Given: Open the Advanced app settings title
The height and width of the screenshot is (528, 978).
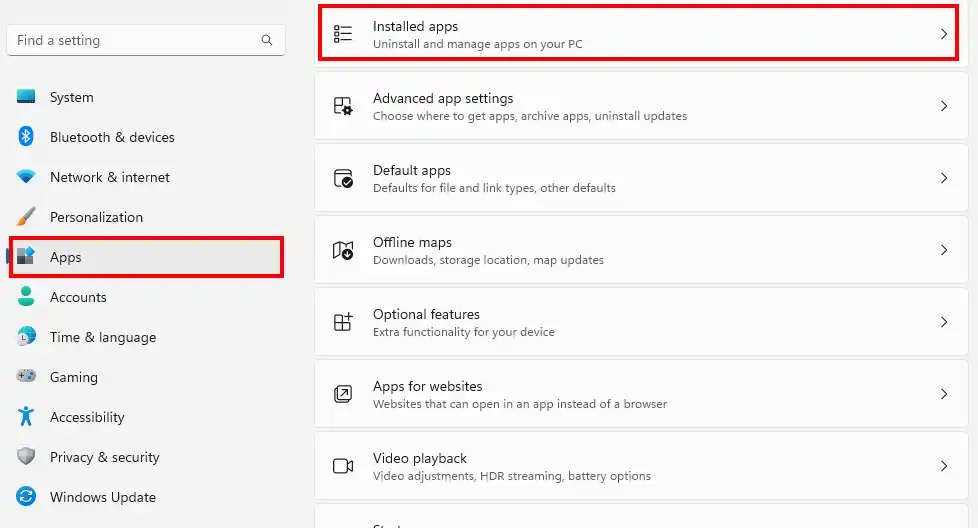Looking at the screenshot, I should click(443, 98).
